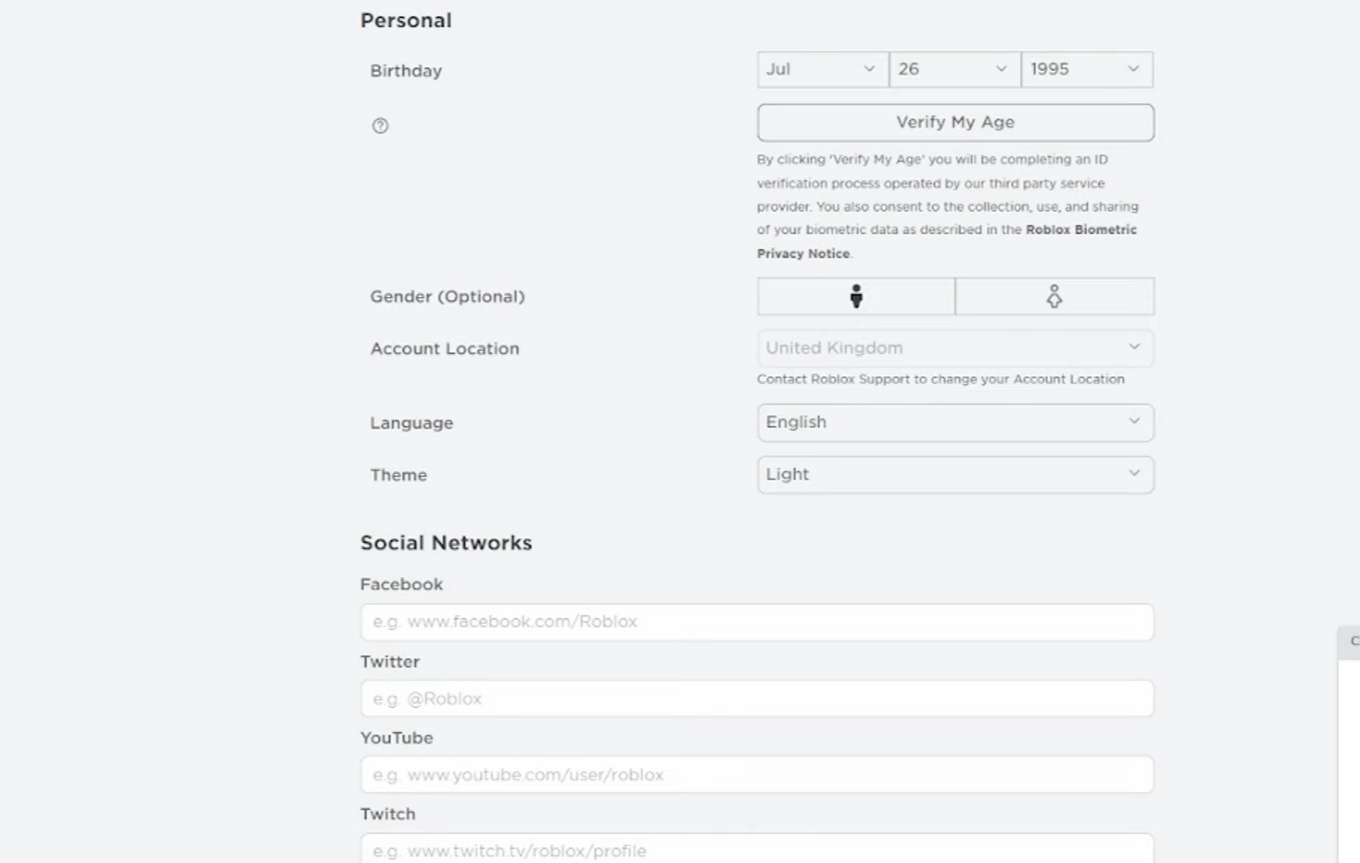
Task: Click the chevron arrow beside year 1995
Action: (x=1133, y=69)
